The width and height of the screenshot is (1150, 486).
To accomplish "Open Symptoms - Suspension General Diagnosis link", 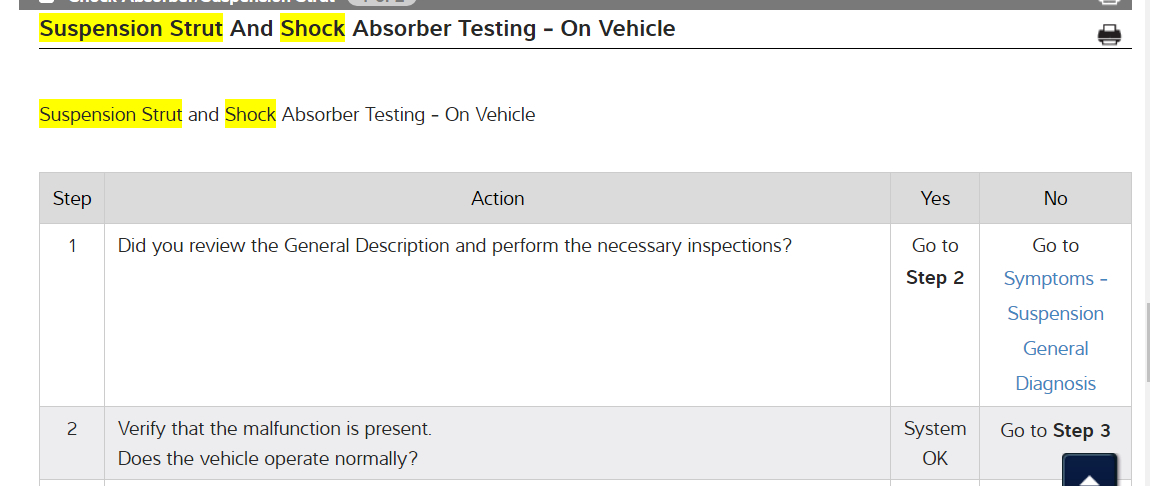I will [1055, 331].
